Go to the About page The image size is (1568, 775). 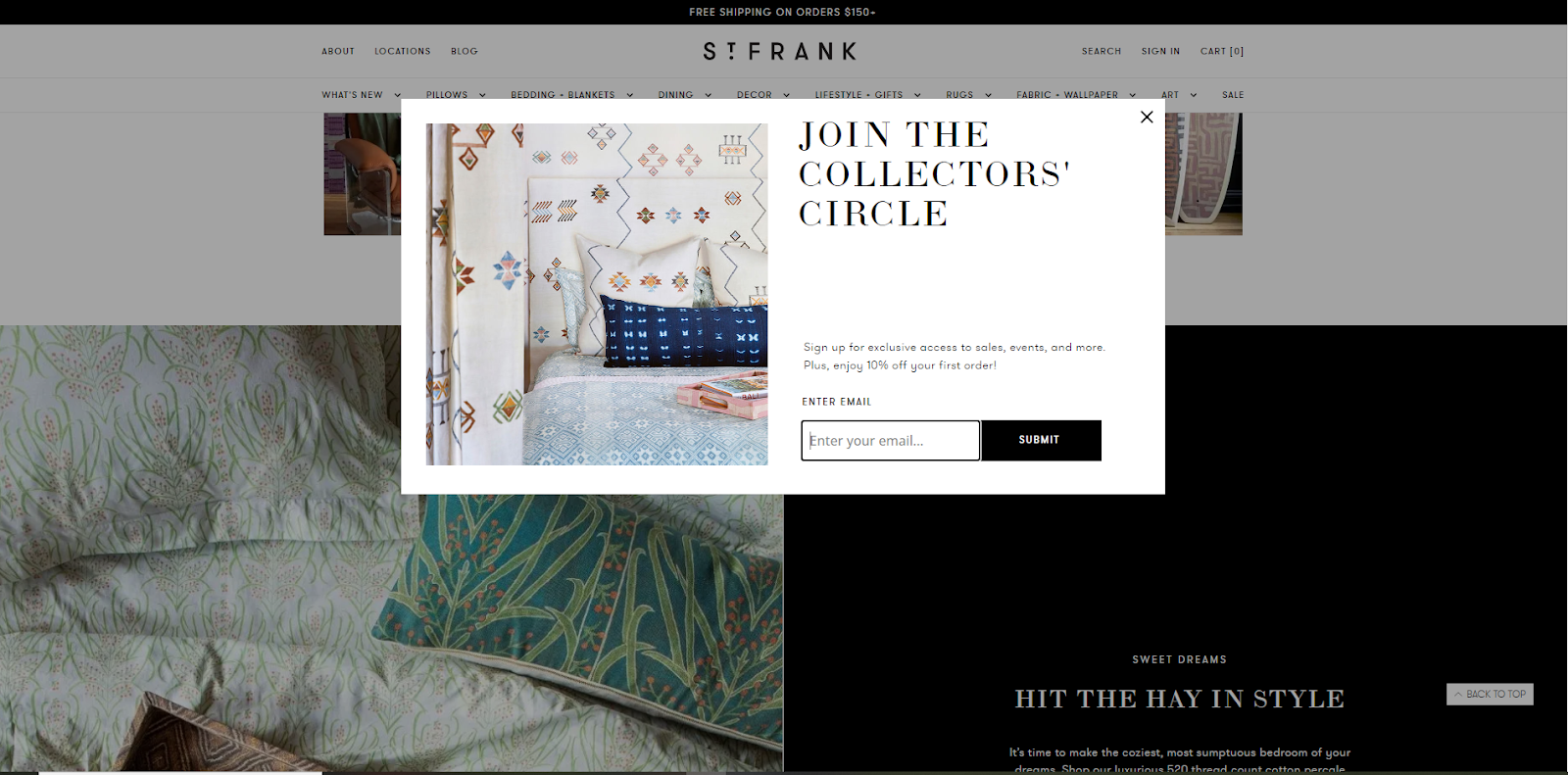coord(338,51)
